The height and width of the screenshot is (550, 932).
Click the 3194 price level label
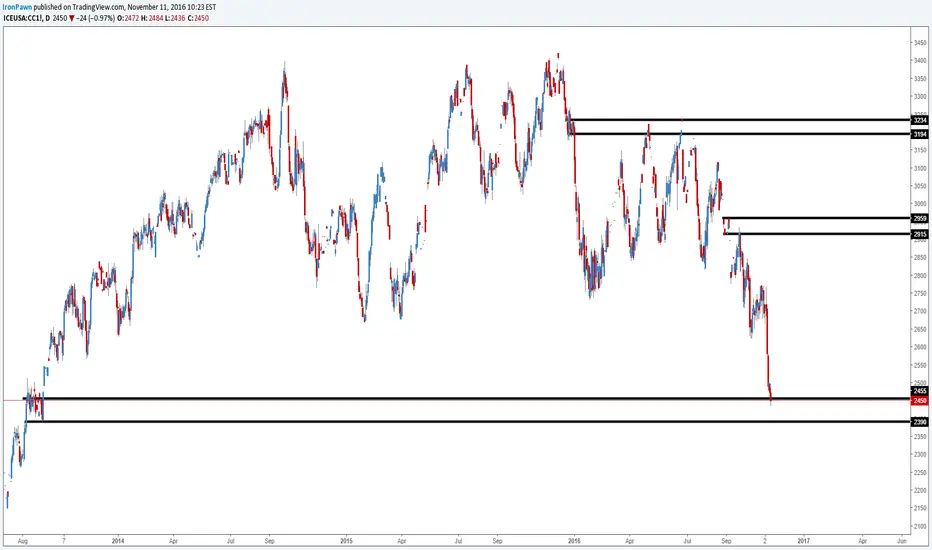[920, 134]
